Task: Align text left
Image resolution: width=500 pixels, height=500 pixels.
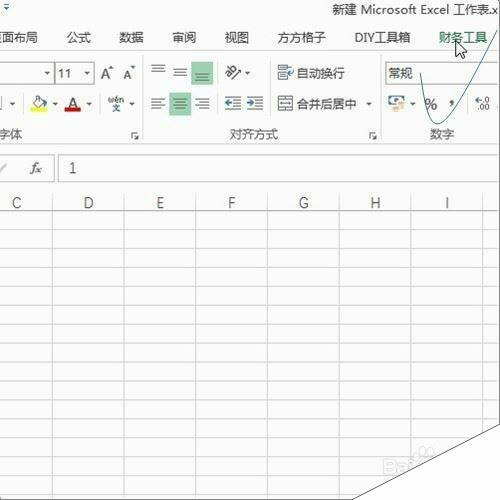Action: pyautogui.click(x=158, y=104)
